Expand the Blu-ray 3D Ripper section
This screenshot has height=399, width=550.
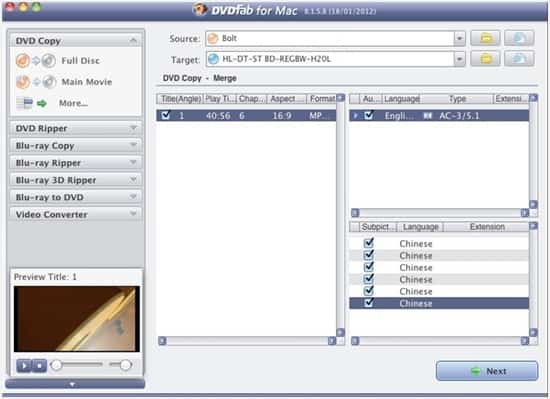click(x=133, y=180)
